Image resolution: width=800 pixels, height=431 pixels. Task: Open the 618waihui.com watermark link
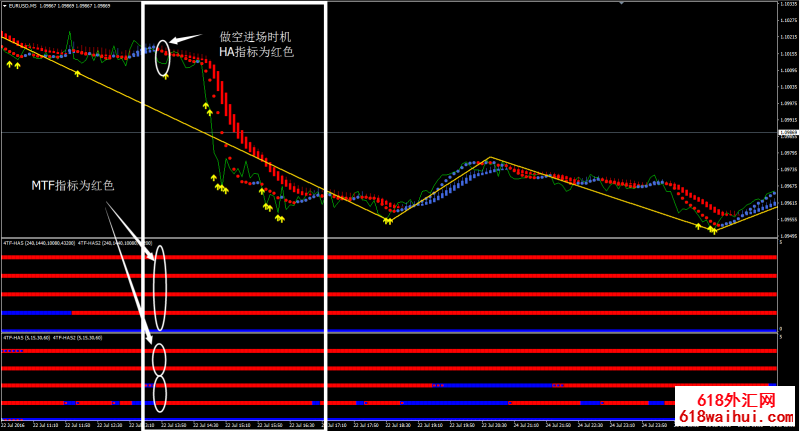point(736,418)
